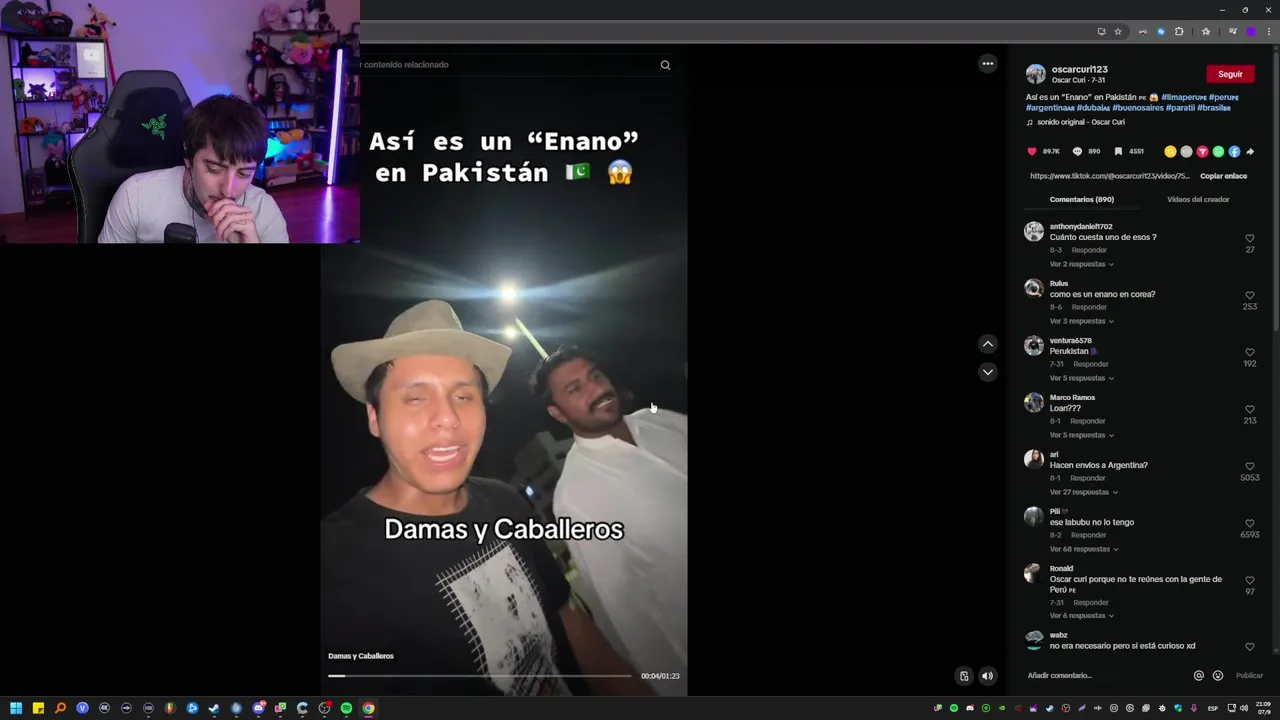Go to previous video with up arrow

pyautogui.click(x=988, y=344)
